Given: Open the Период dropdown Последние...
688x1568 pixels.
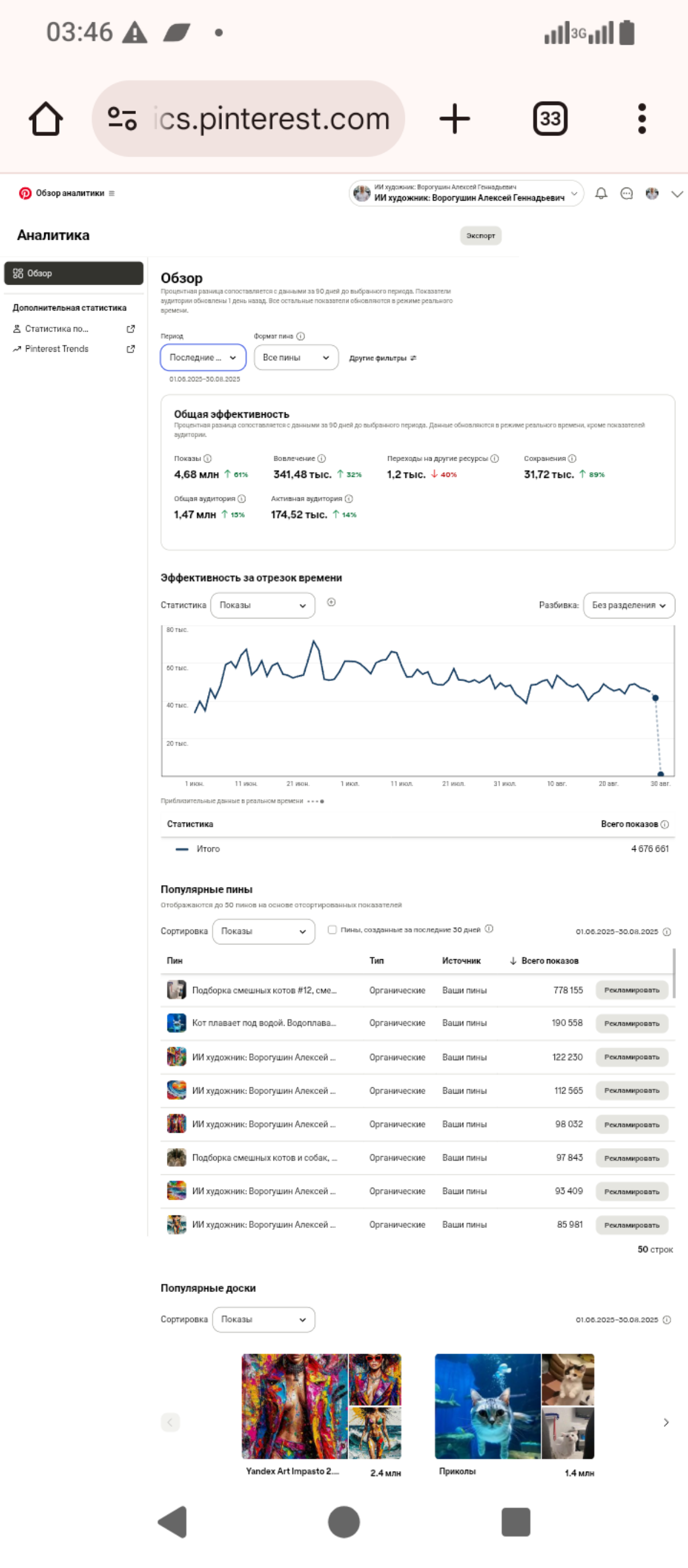Looking at the screenshot, I should pos(203,357).
